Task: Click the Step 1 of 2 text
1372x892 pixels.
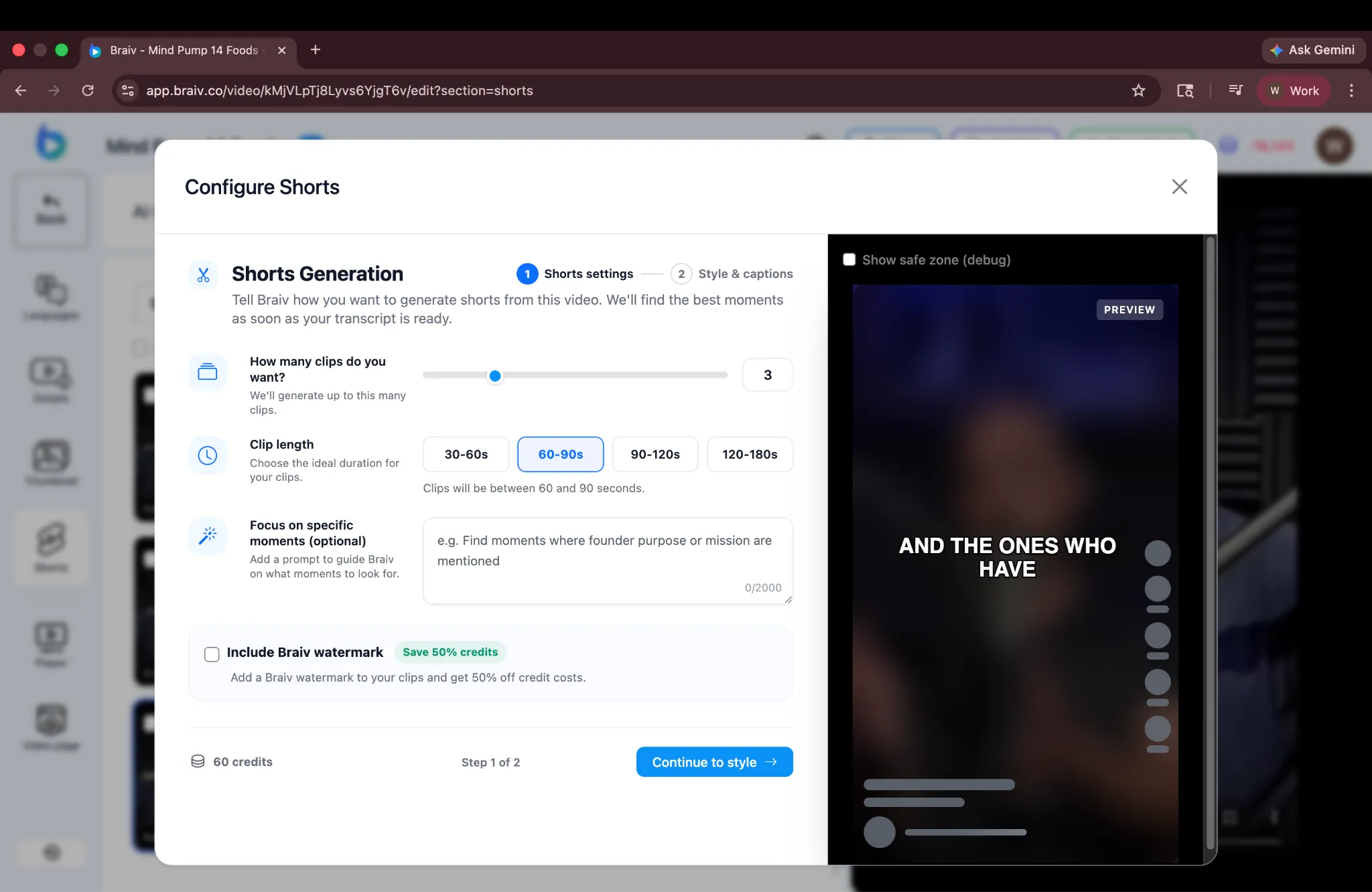Action: click(490, 762)
